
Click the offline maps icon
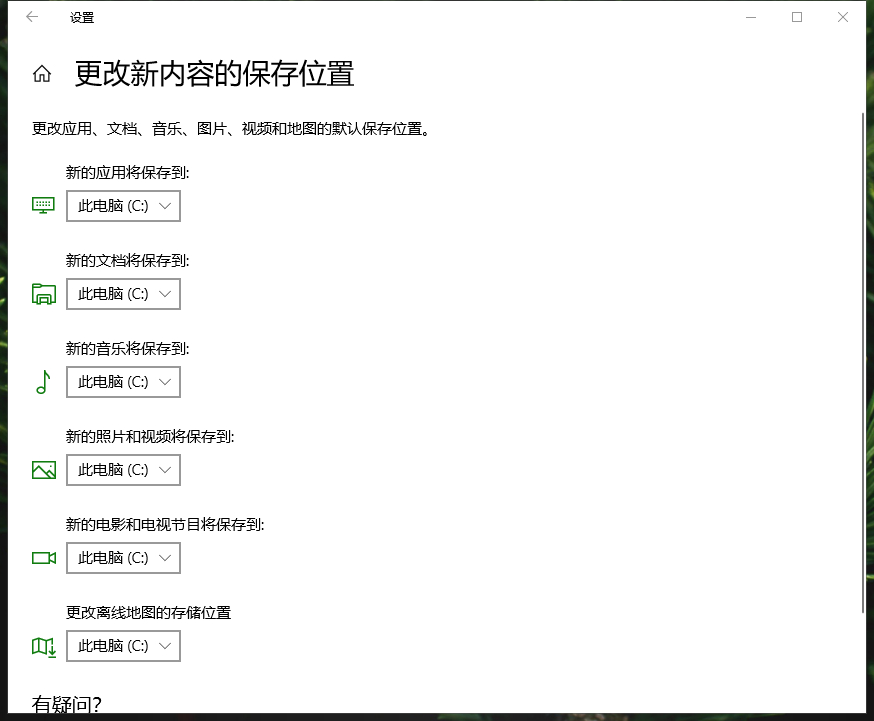[x=43, y=646]
